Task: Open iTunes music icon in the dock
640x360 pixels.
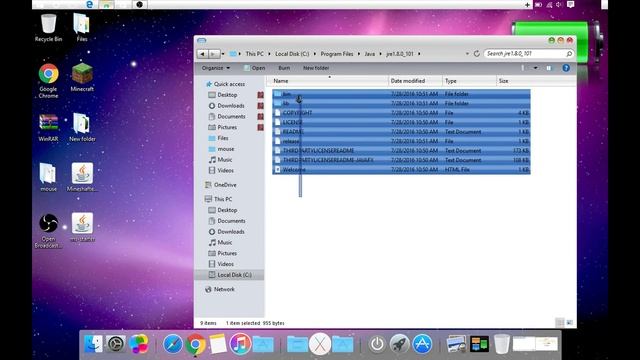Action: click(x=240, y=344)
